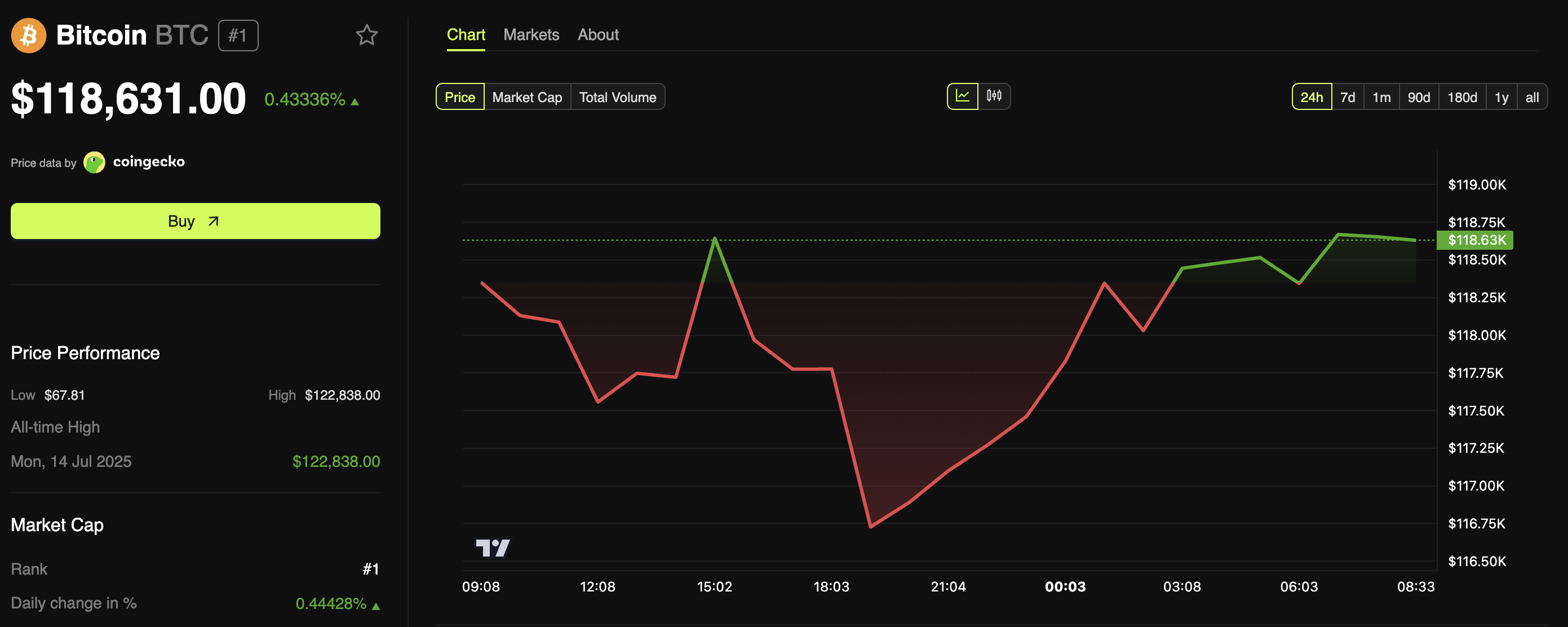Select the Price data toggle
Image resolution: width=1568 pixels, height=627 pixels.
coord(459,98)
